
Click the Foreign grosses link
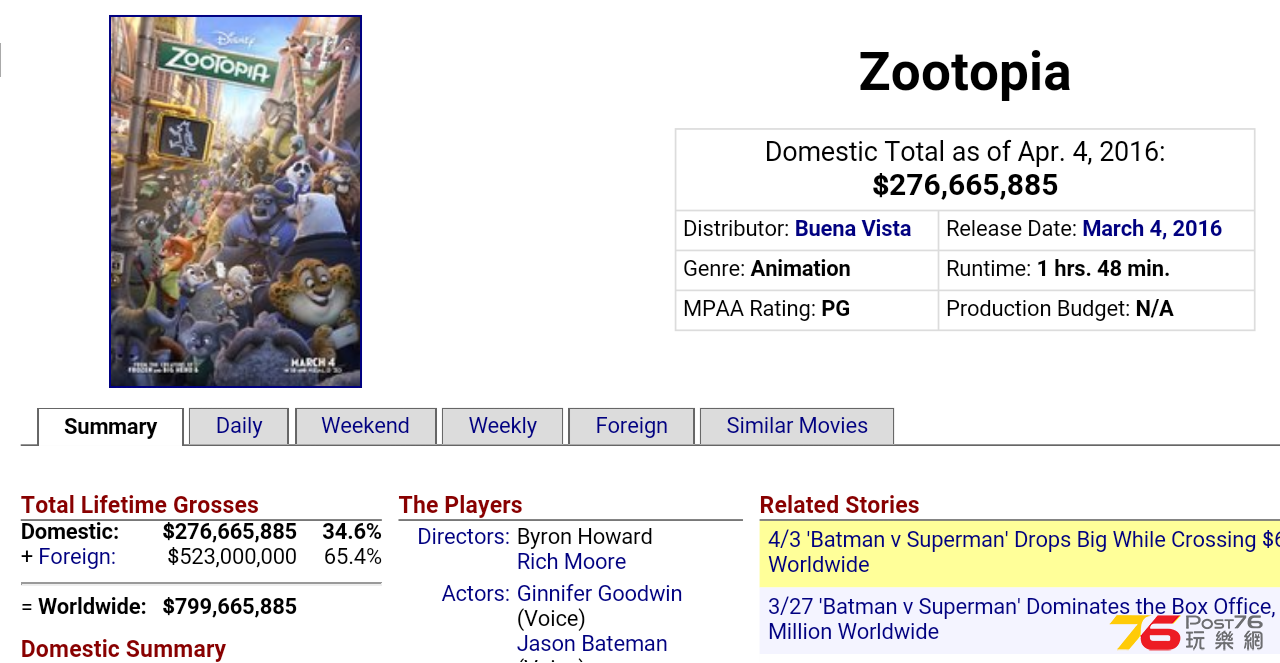point(77,557)
